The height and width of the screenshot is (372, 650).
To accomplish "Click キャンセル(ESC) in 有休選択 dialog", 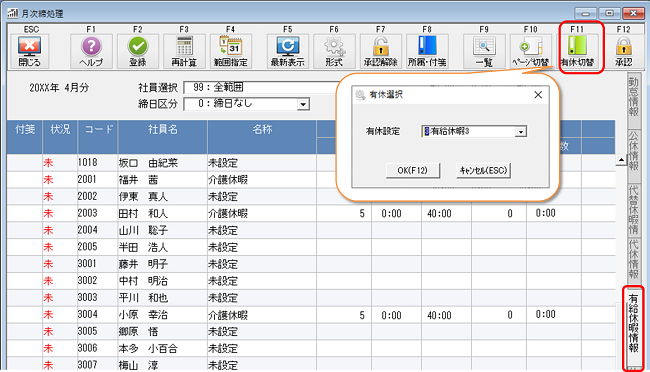I will [x=483, y=170].
